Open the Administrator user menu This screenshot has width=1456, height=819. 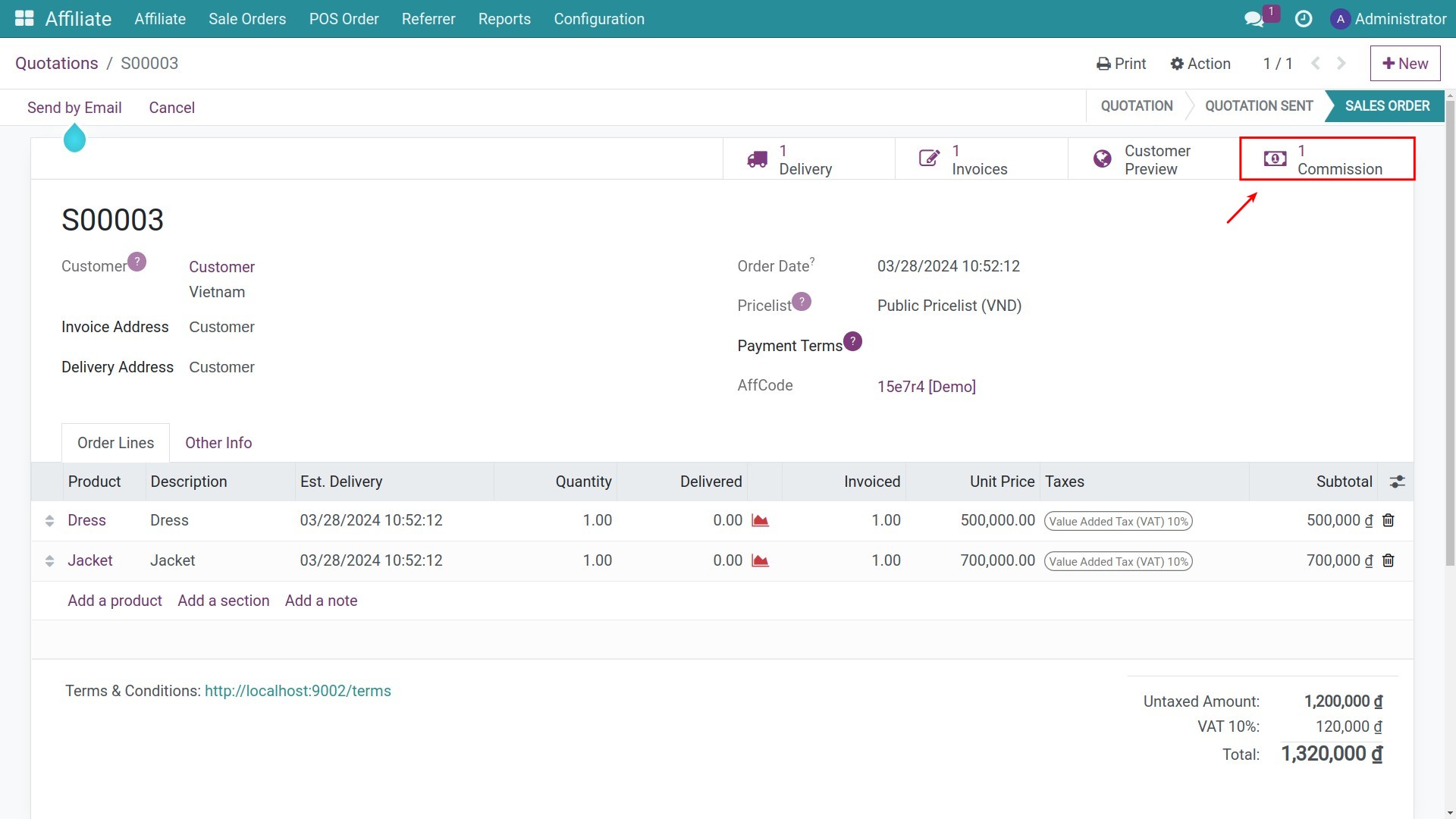click(1389, 19)
